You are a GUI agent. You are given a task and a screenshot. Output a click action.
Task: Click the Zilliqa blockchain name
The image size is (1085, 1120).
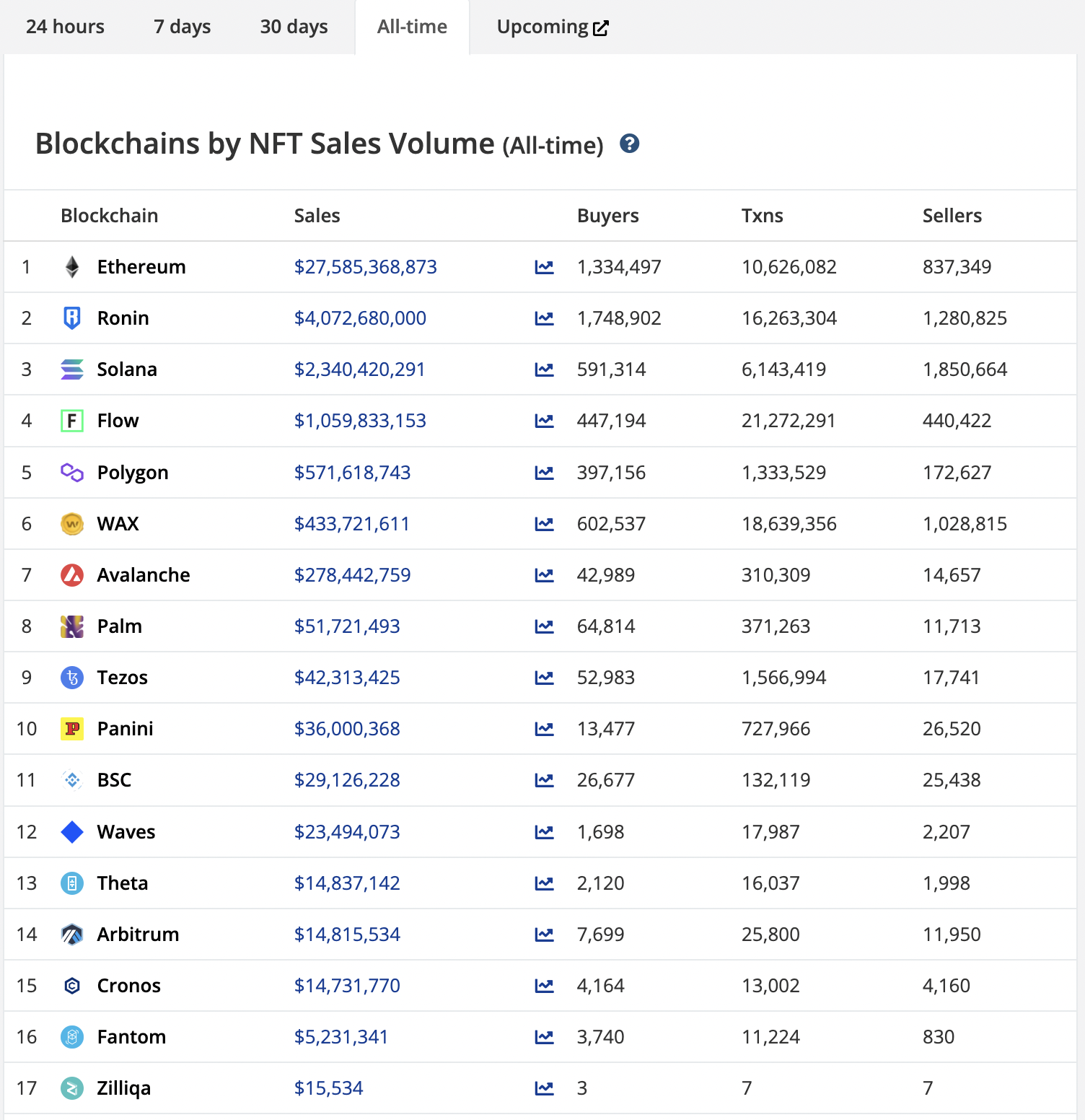click(x=124, y=1088)
